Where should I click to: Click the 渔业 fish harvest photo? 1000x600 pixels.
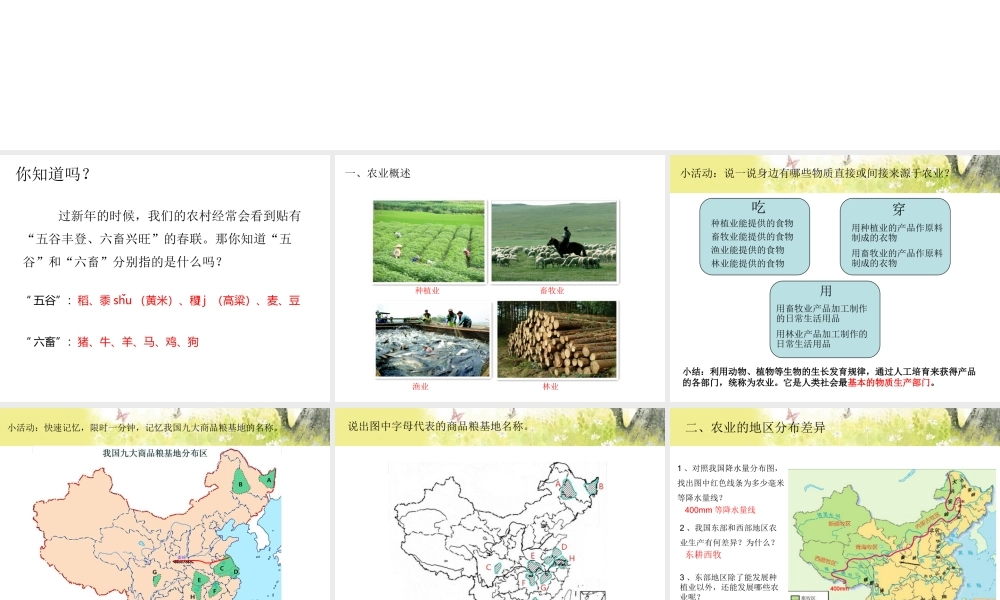coord(432,340)
